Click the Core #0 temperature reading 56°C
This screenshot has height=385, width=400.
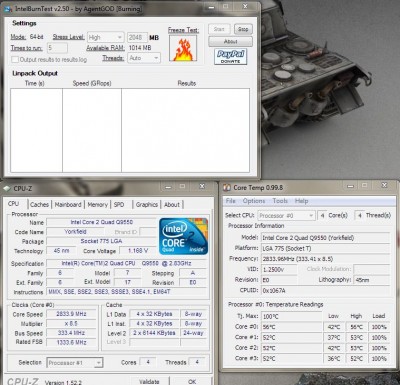[291, 327]
